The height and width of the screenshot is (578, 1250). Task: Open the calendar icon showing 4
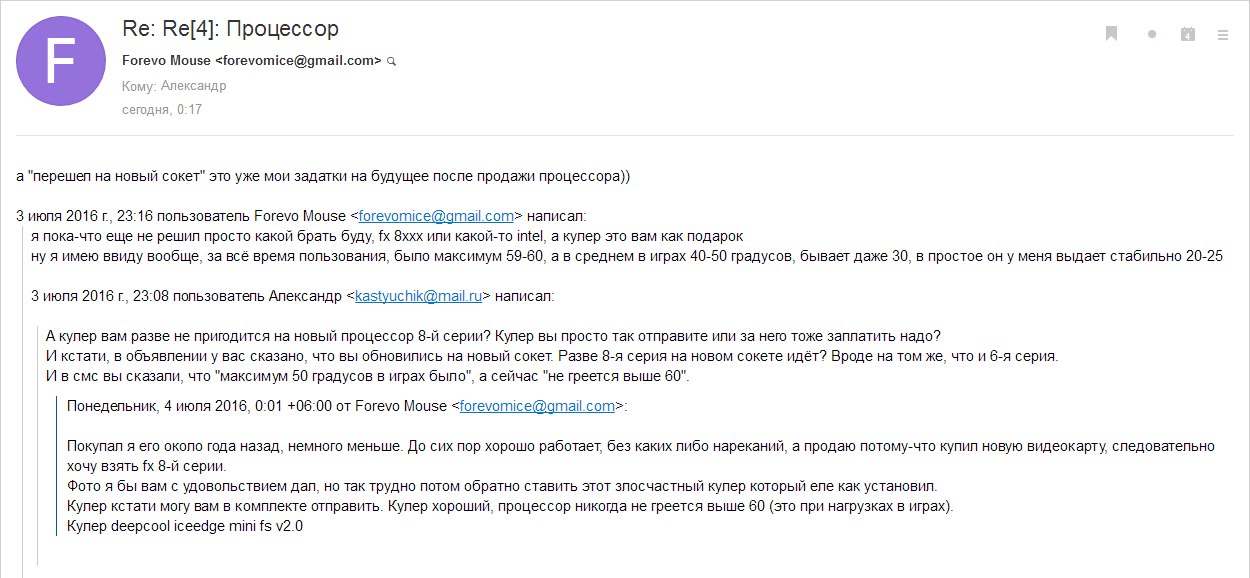[x=1188, y=34]
